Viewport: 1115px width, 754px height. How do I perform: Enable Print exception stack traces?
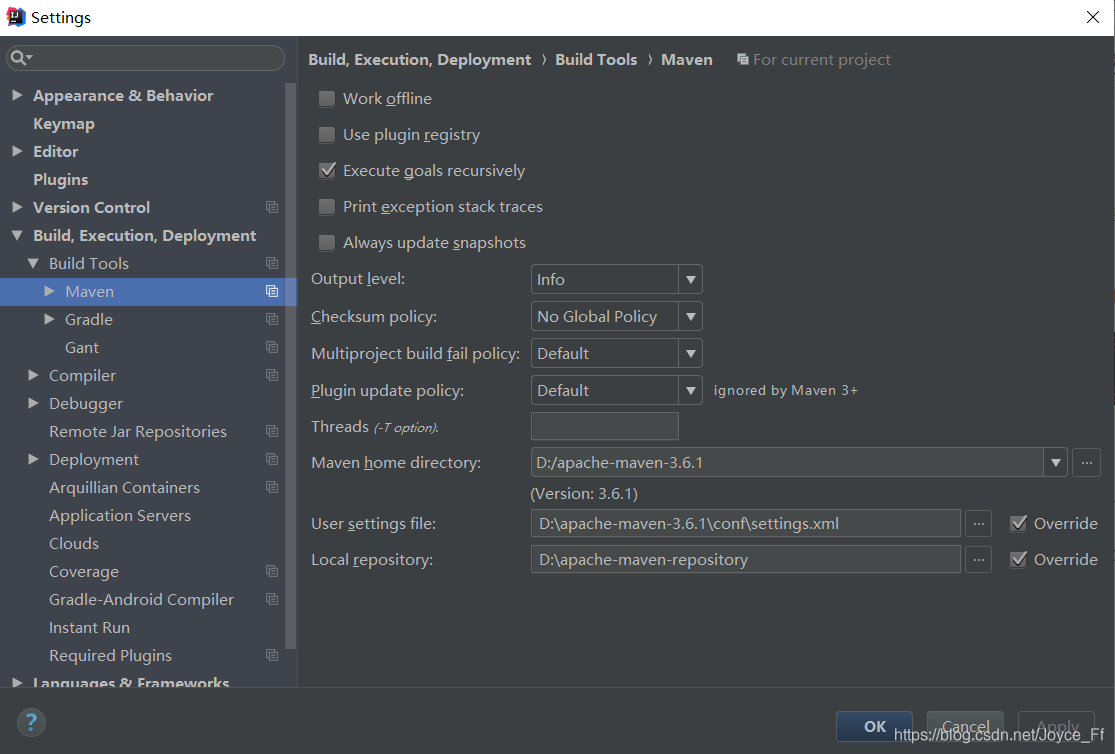point(326,206)
